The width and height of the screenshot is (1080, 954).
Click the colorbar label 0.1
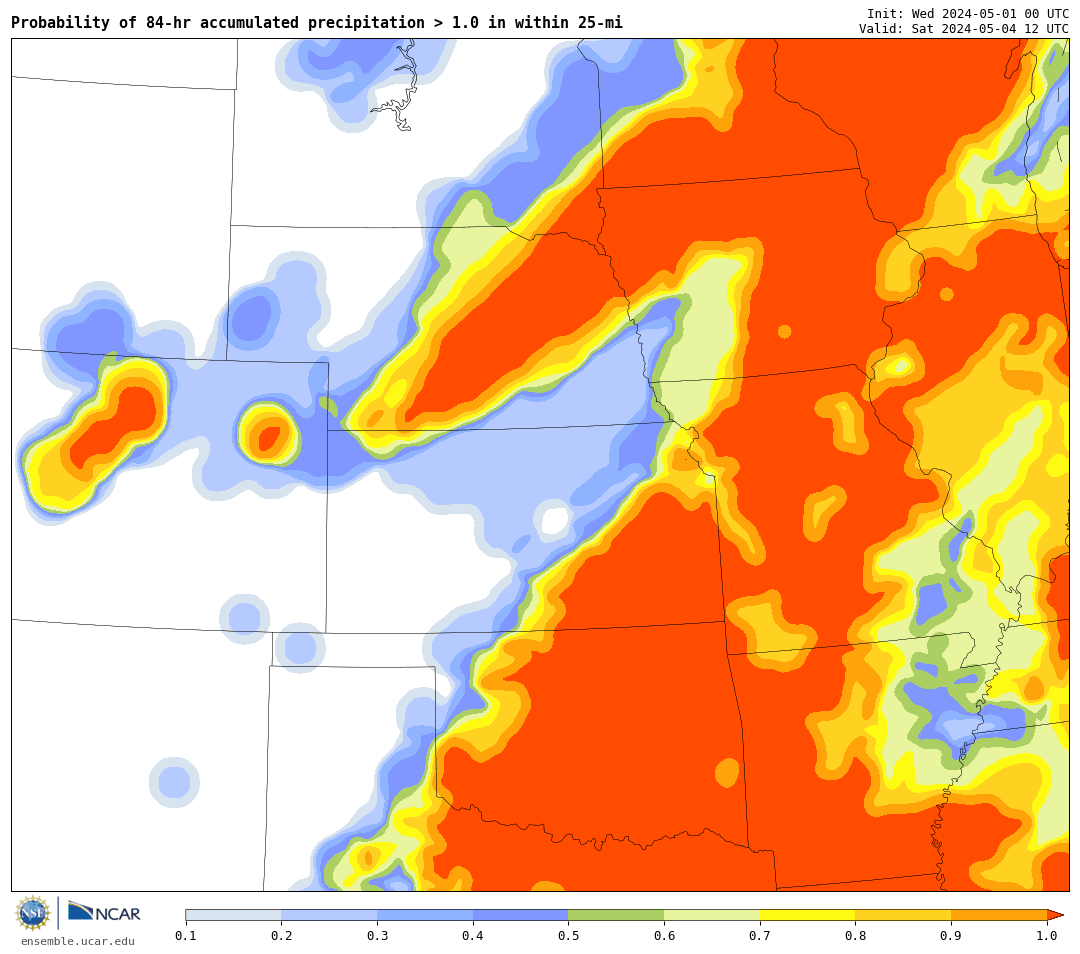click(x=186, y=935)
